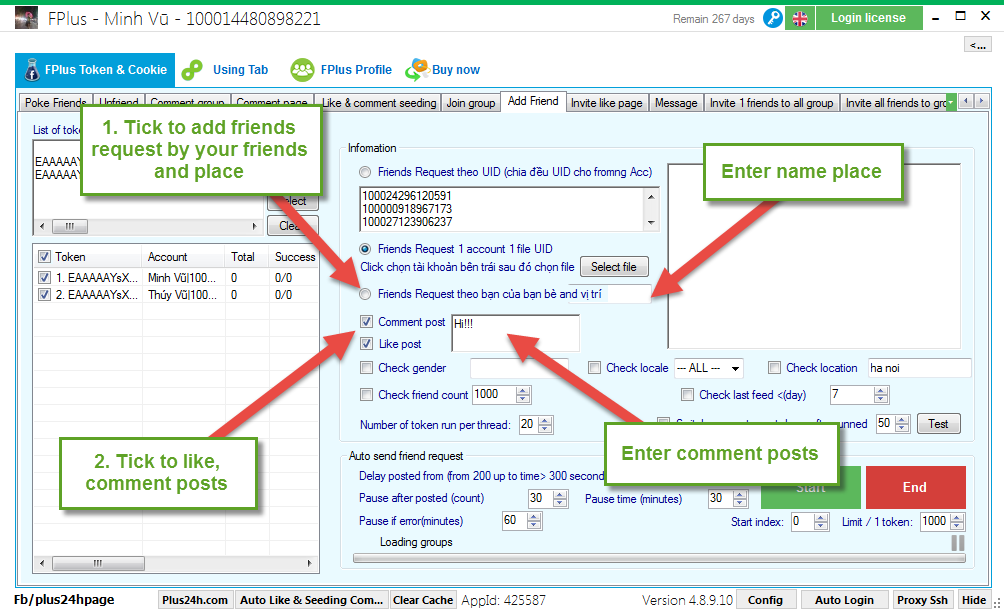Open the Join group tab
This screenshot has height=612, width=1004.
coord(470,103)
